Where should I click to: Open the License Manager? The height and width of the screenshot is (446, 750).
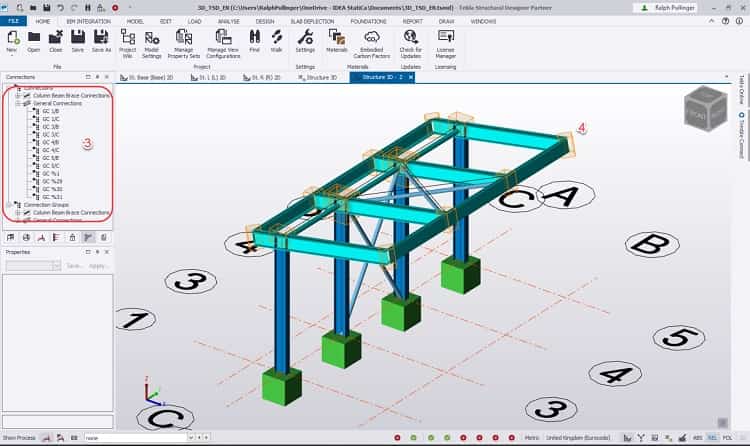point(446,37)
